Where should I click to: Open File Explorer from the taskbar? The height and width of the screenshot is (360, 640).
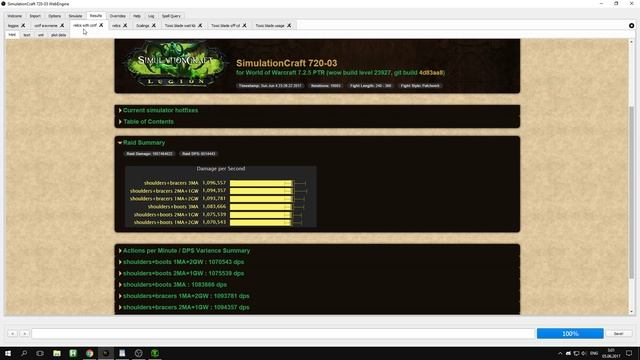[57, 353]
